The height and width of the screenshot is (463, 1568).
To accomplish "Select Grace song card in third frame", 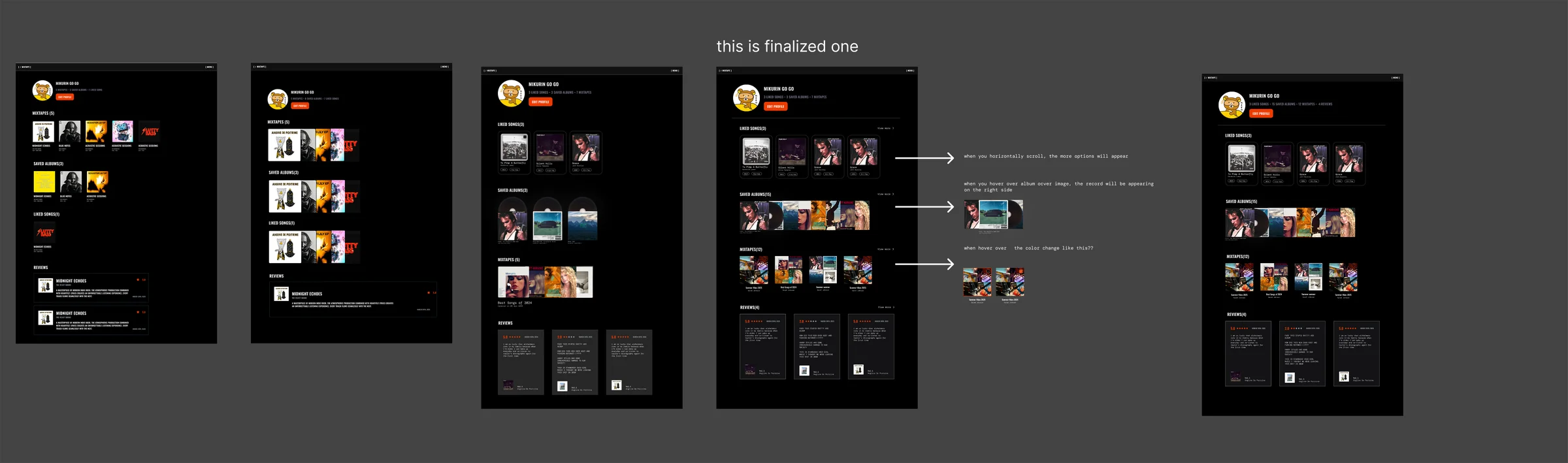I will click(585, 152).
